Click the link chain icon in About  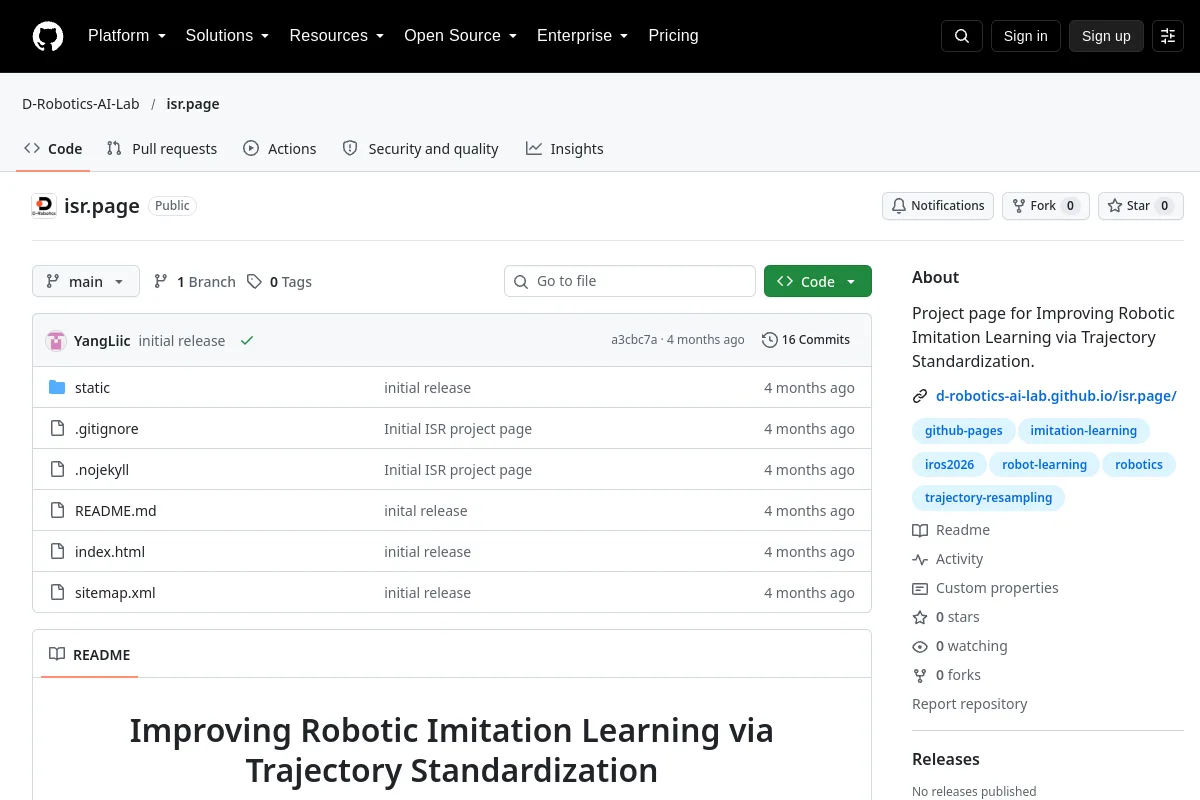[x=920, y=396]
